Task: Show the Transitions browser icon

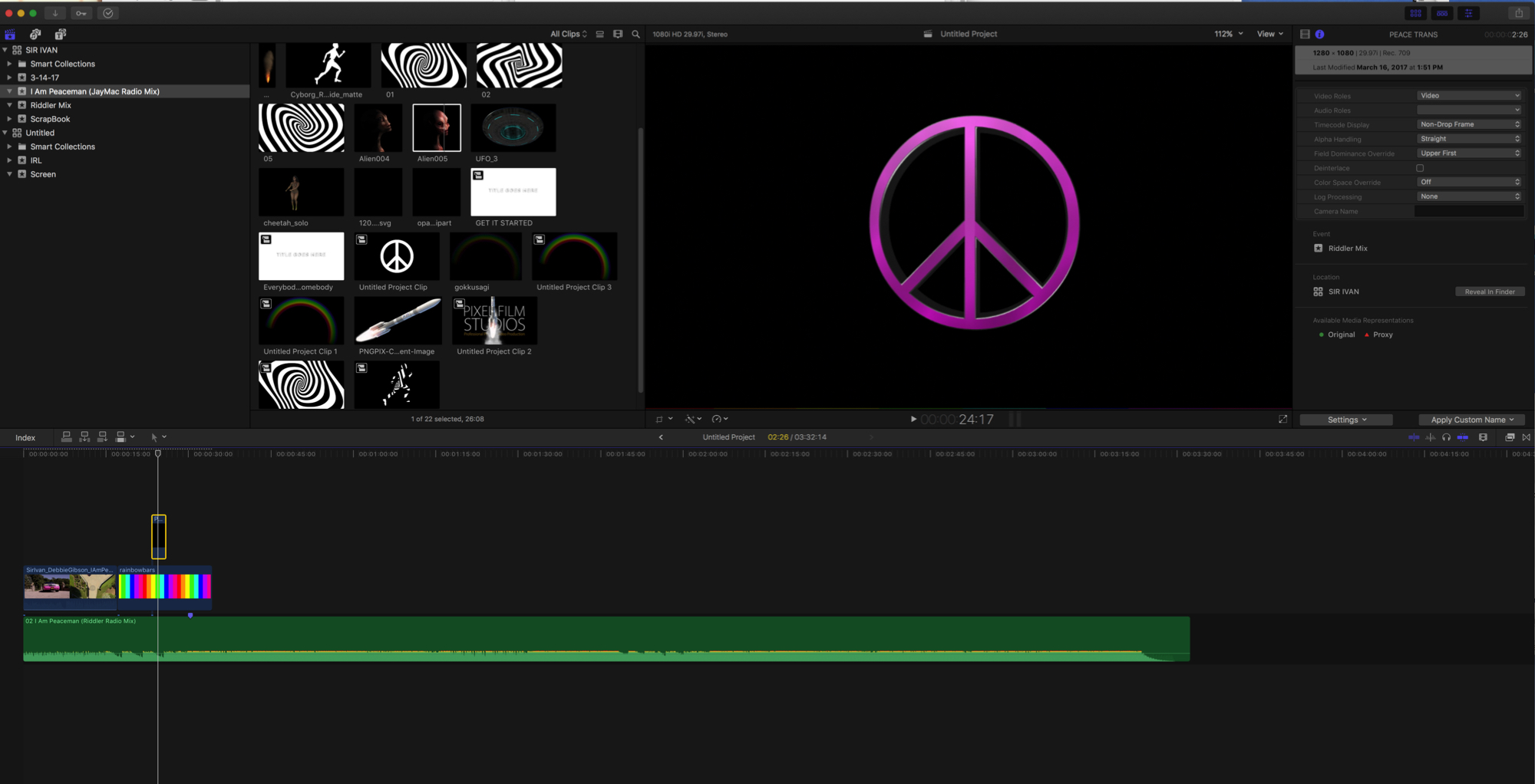Action: [x=1526, y=437]
